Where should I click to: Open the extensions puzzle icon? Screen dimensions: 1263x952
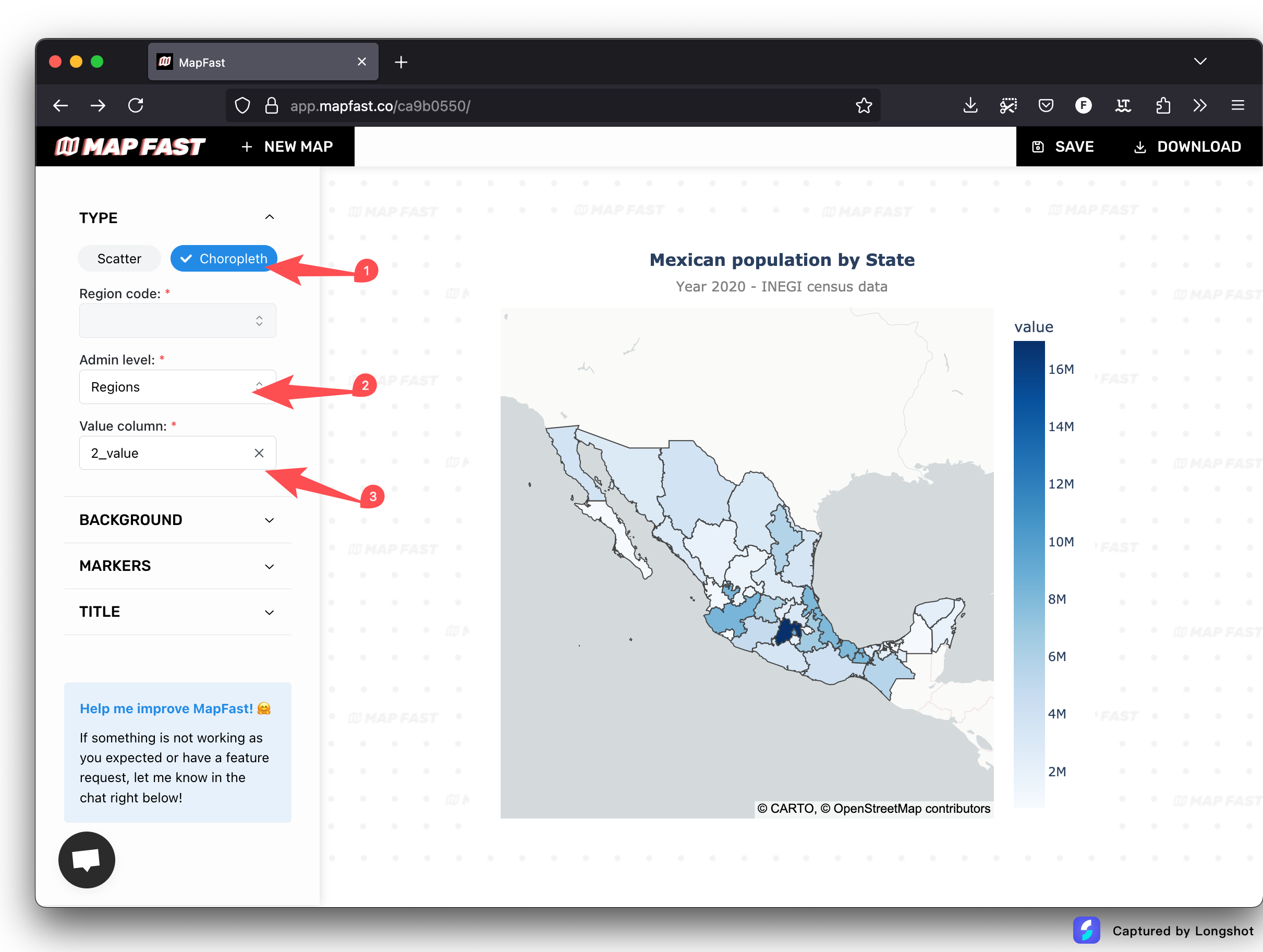(1163, 106)
